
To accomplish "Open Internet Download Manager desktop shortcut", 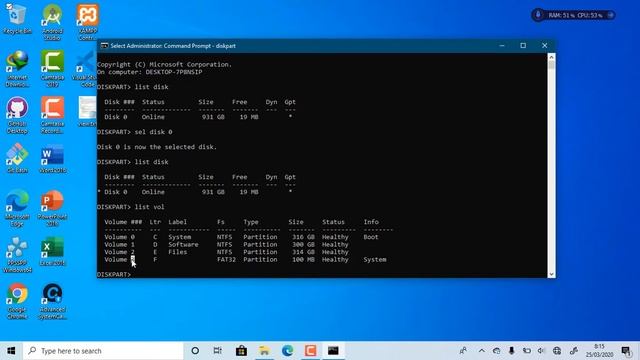I will point(17,69).
